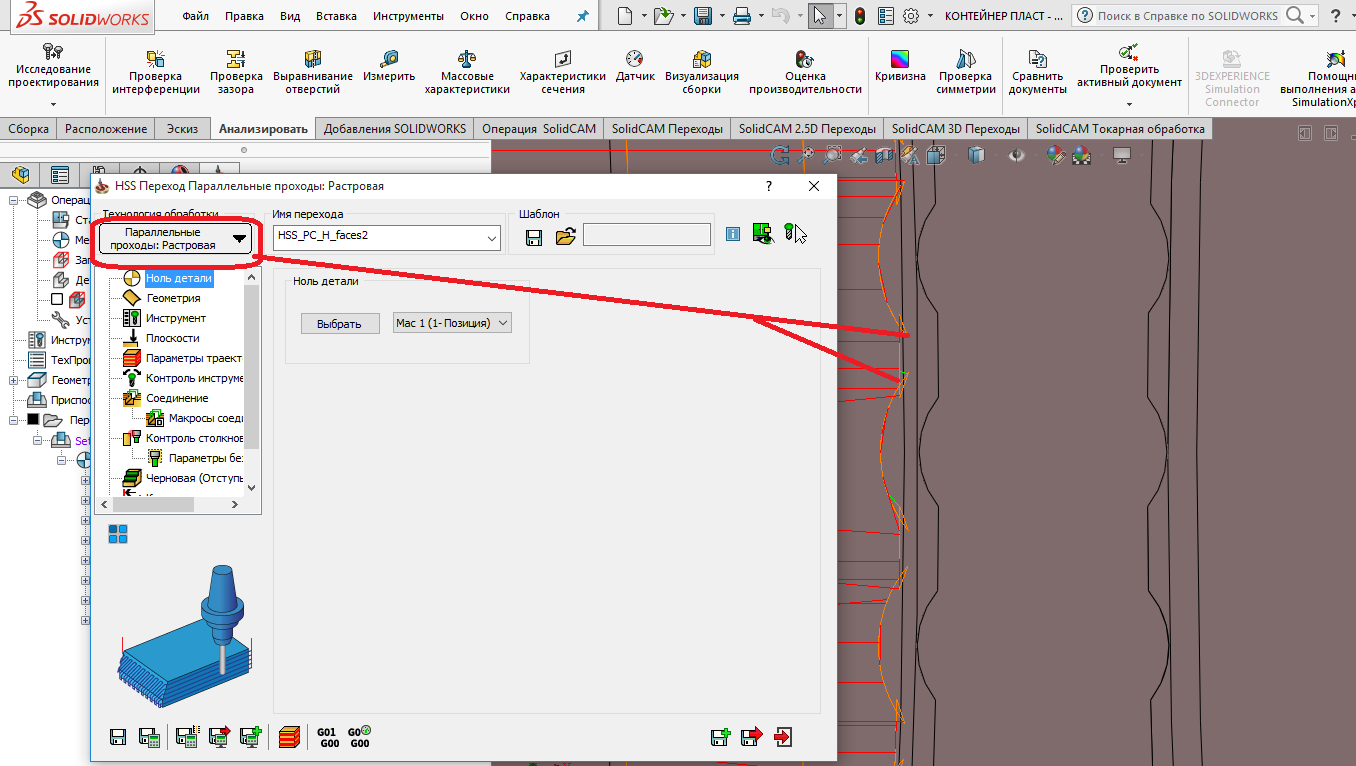Open Характеристики сечения tool
1356x766 pixels.
(563, 71)
